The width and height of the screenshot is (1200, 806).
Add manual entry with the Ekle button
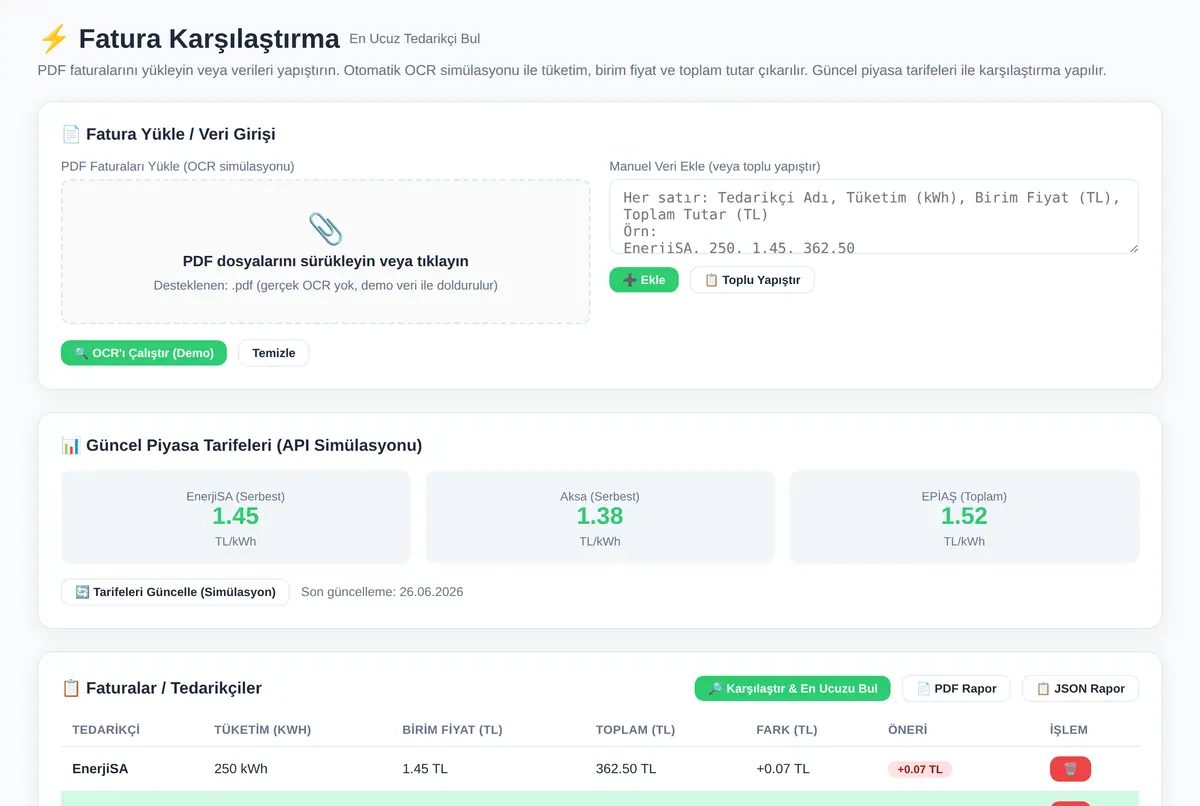[x=644, y=280]
